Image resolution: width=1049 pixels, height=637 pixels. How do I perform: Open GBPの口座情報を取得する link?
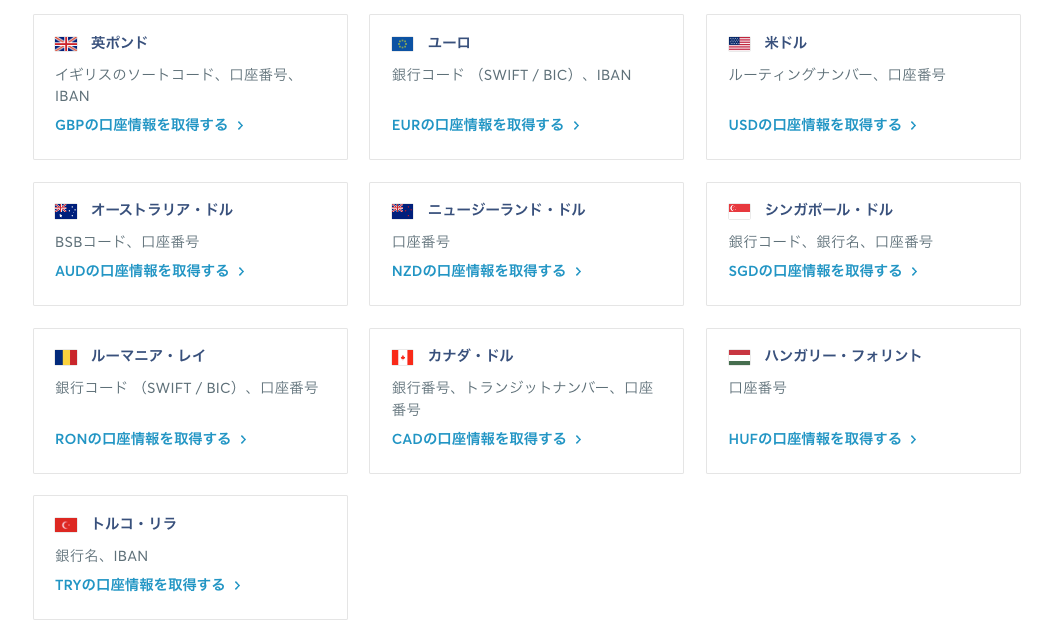(141, 125)
